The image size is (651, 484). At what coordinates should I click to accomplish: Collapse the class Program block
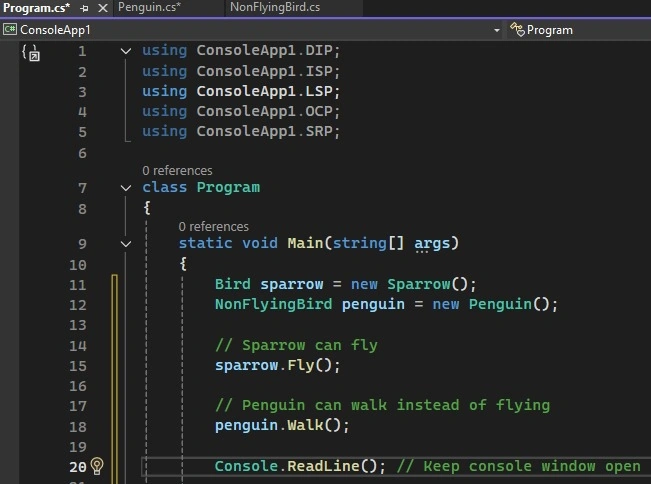pyautogui.click(x=126, y=188)
